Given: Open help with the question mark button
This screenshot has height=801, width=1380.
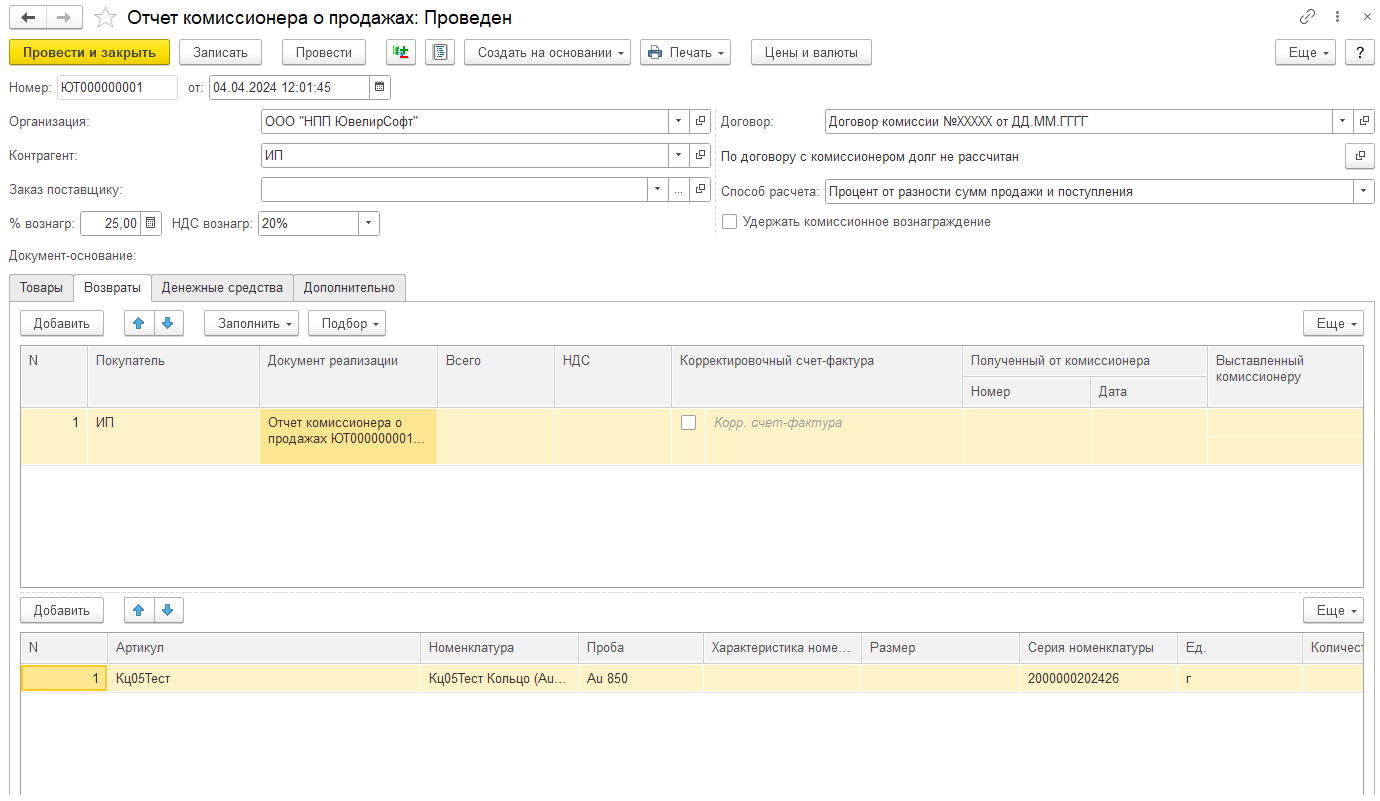Looking at the screenshot, I should pos(1359,52).
